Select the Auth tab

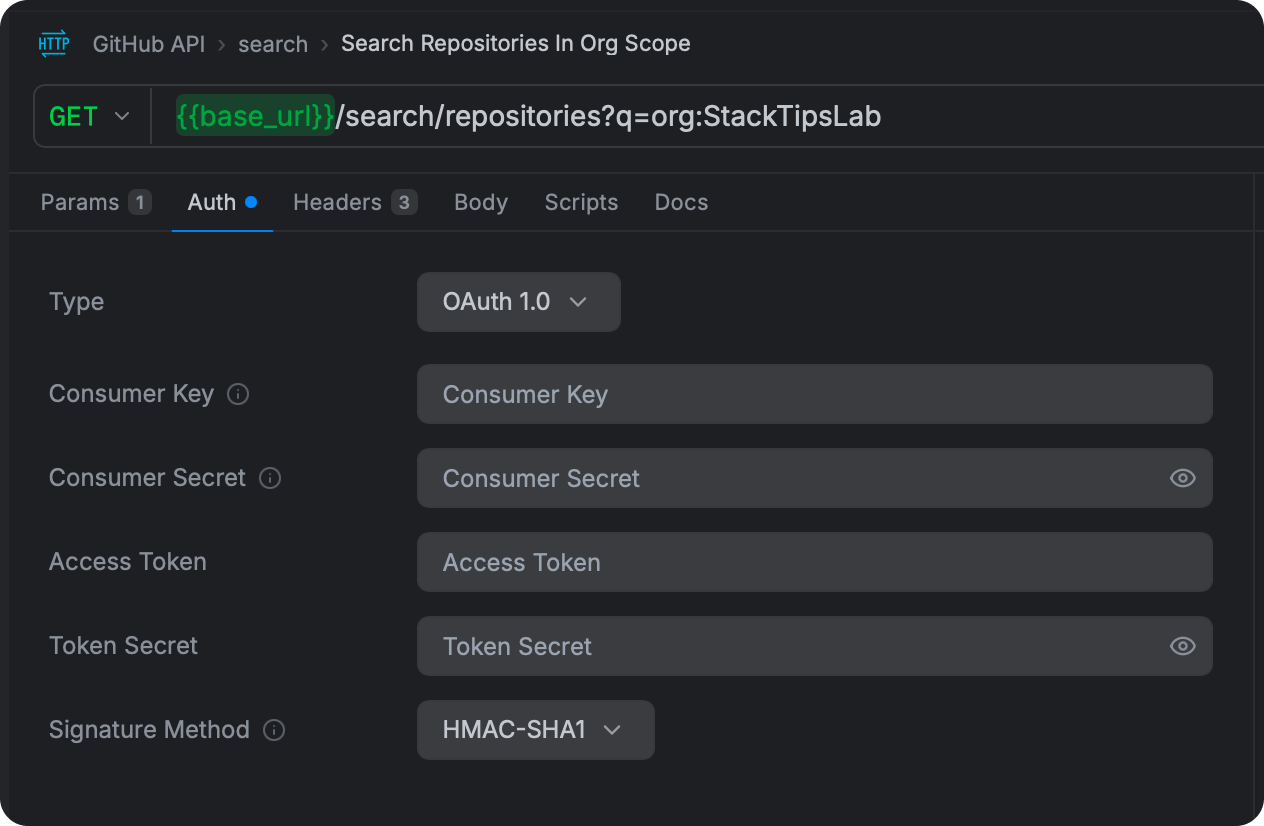pyautogui.click(x=222, y=202)
